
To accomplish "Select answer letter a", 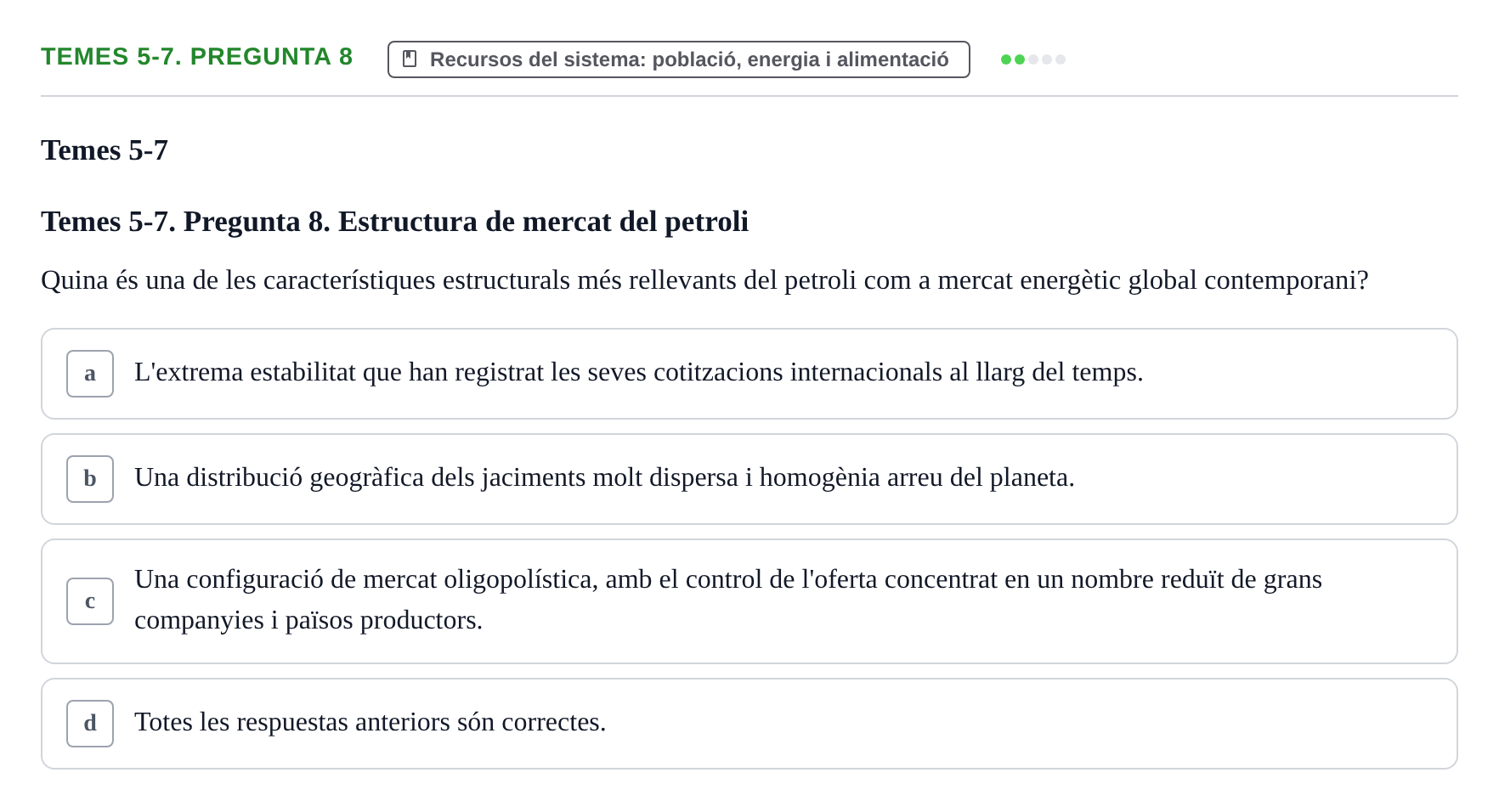I will (90, 374).
